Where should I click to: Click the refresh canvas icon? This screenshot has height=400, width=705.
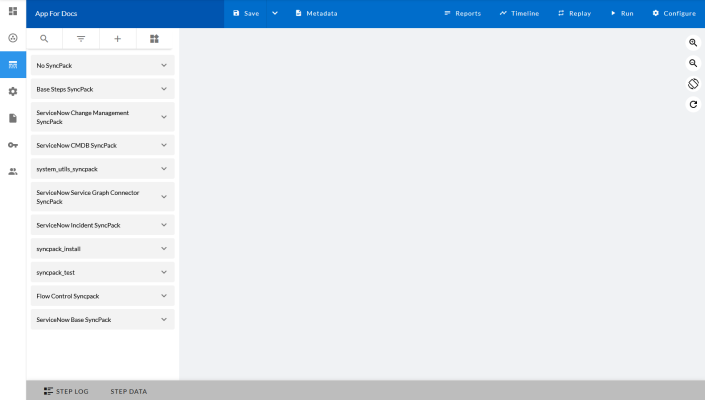[x=693, y=104]
